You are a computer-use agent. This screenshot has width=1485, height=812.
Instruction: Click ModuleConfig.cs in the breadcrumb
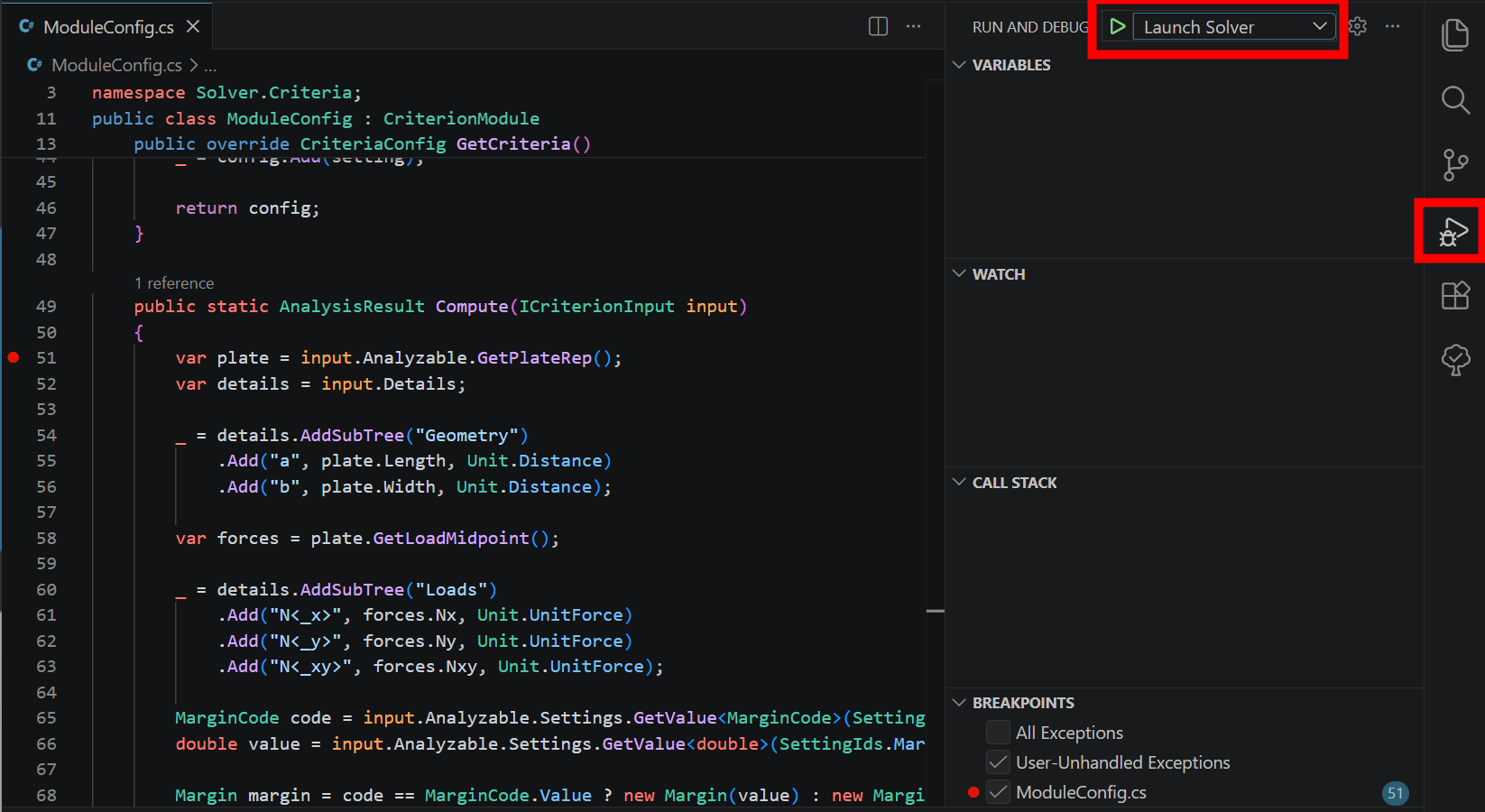(116, 65)
